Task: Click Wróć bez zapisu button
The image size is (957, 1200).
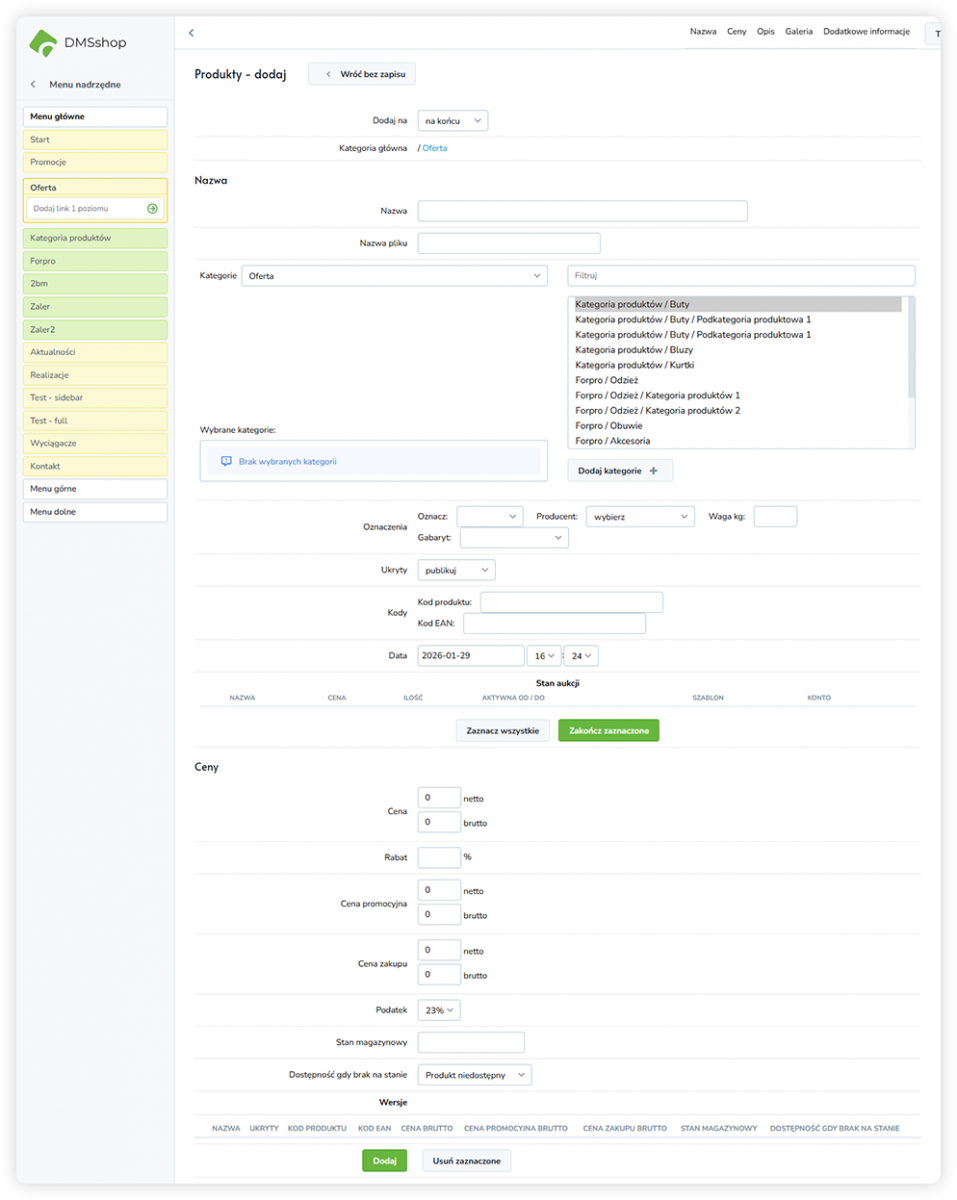Action: pyautogui.click(x=361, y=74)
